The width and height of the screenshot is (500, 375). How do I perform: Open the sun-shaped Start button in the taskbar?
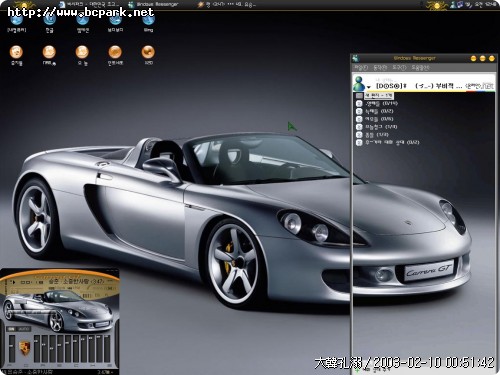[x=24, y=5]
